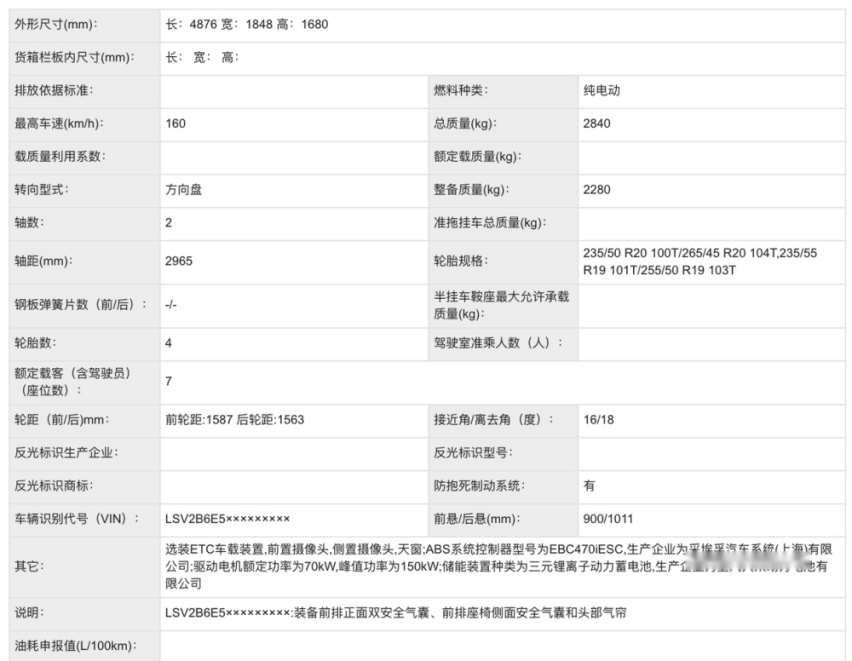Viewport: 852px width, 661px height.
Task: Select the track value 前轮距:1587 后轮距:1563
Action: coord(235,420)
